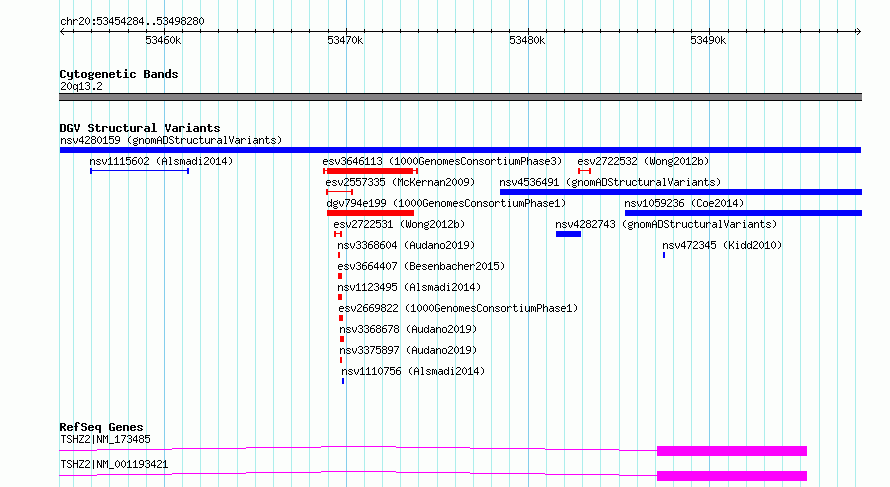Open esv2669822 (1000GenomesConsortiumPhase1) label

click(x=458, y=308)
